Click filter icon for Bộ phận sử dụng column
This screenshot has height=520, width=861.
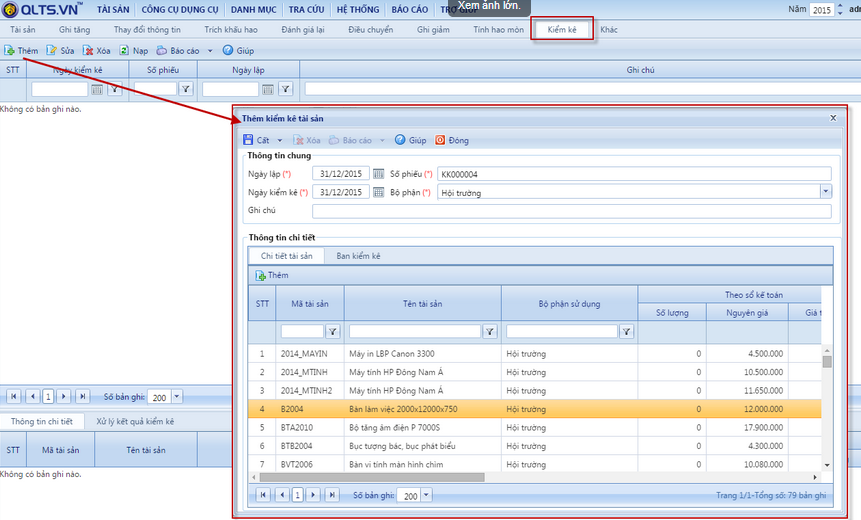coord(627,331)
